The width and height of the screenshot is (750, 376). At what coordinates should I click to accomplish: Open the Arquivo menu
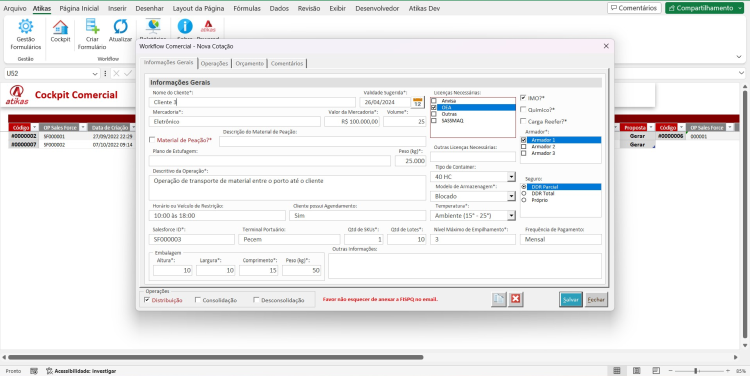[15, 8]
